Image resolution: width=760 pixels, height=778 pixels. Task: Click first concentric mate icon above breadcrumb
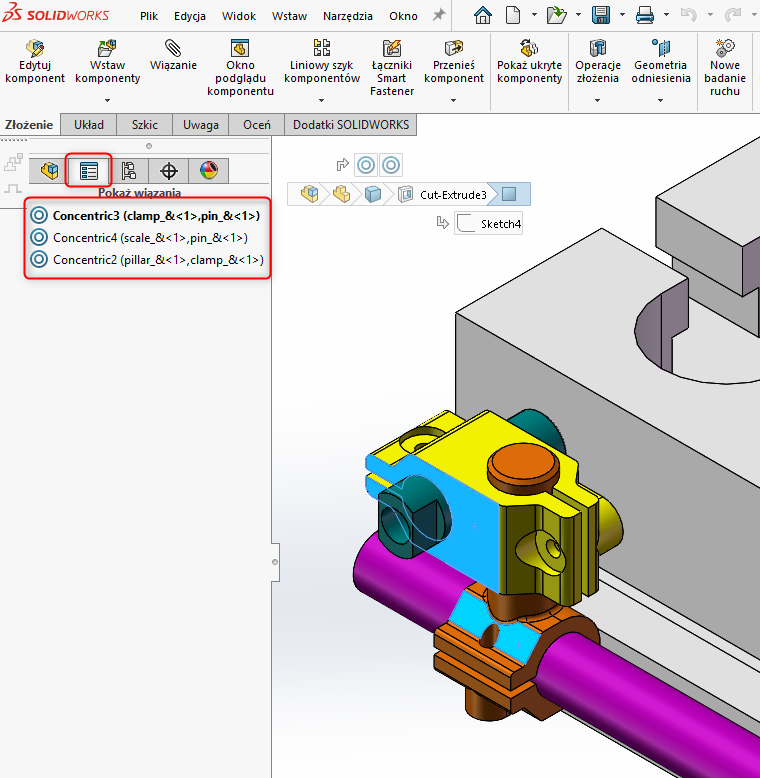click(x=366, y=165)
